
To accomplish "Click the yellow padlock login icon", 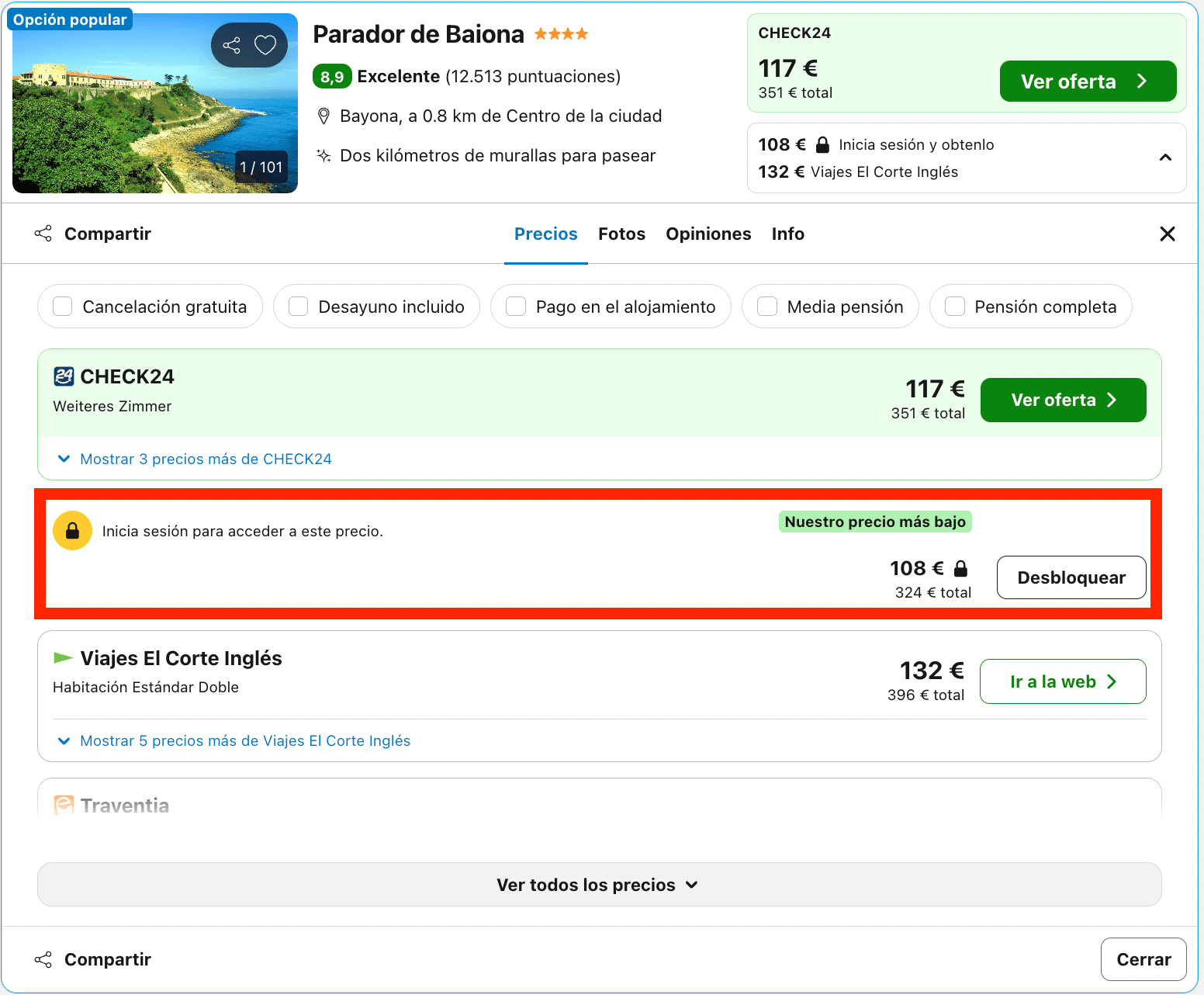I will click(x=72, y=531).
